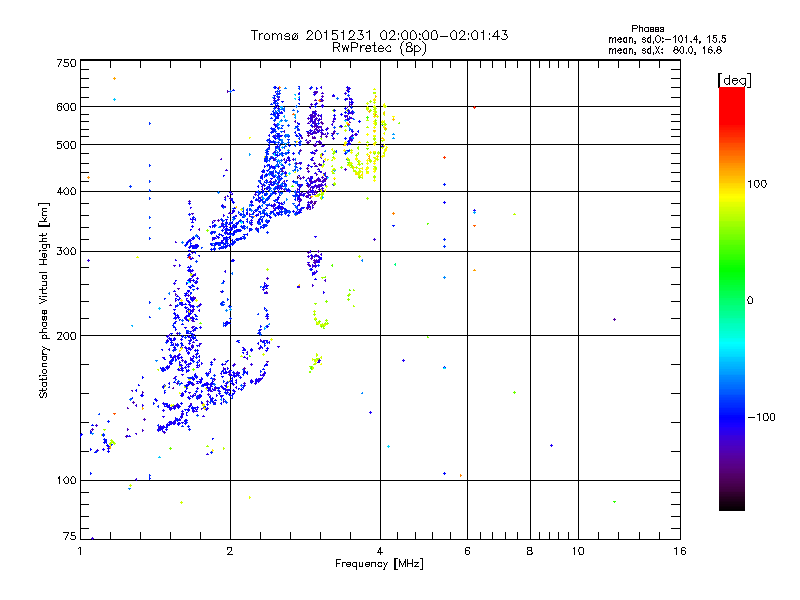Click the '[deg]' colorbar unit label
The height and width of the screenshot is (600, 800).
[x=734, y=80]
